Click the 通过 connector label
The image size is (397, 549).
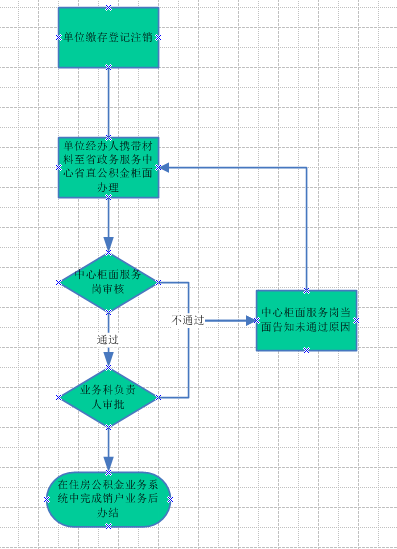coord(107,340)
